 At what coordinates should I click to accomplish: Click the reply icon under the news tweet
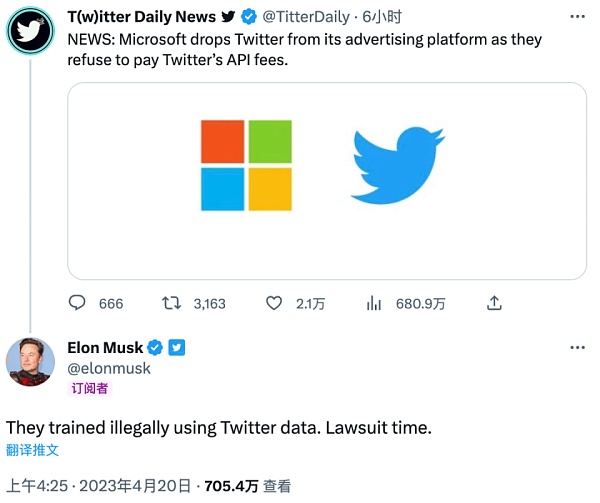80,303
